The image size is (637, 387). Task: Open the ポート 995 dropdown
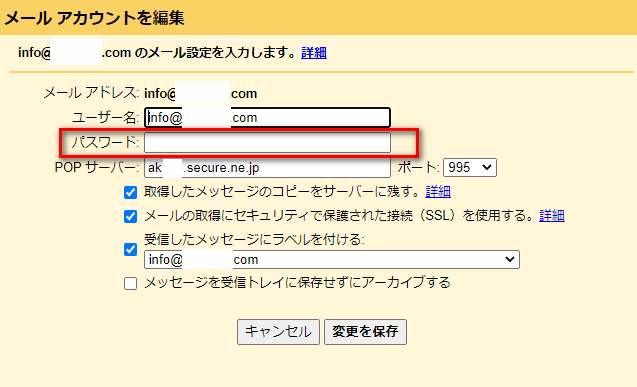pos(470,167)
